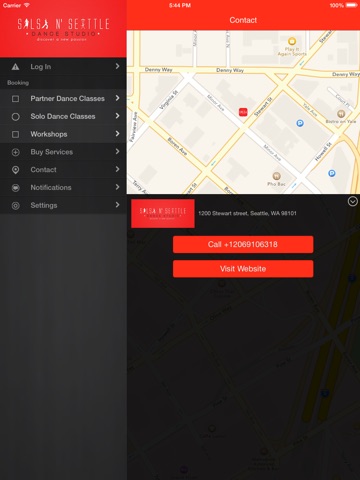
Task: Open the Buy Services chevron arrow
Action: coord(117,152)
